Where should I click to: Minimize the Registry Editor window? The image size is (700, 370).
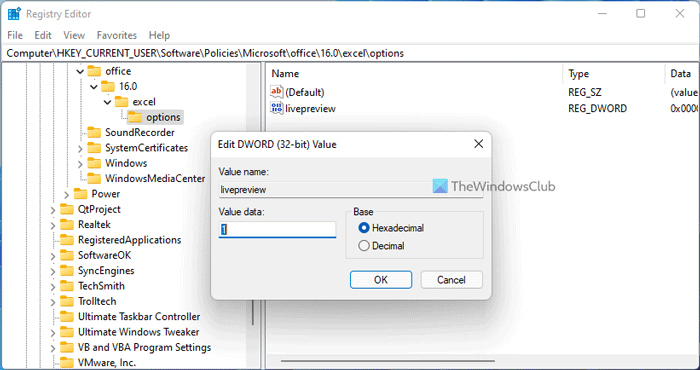(x=602, y=14)
